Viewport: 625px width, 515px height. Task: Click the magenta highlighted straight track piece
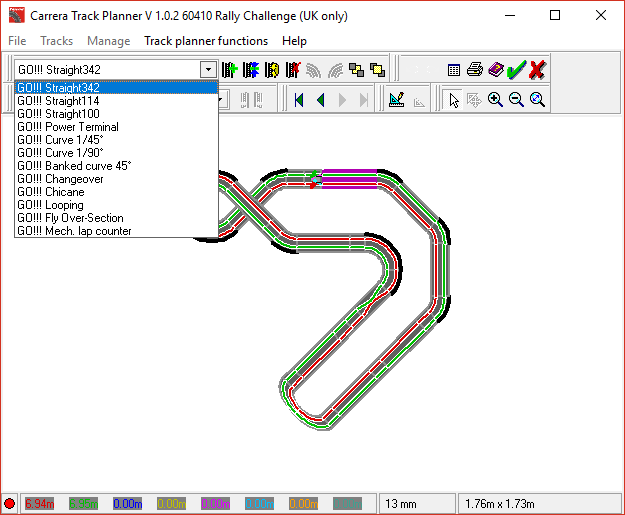pos(350,179)
